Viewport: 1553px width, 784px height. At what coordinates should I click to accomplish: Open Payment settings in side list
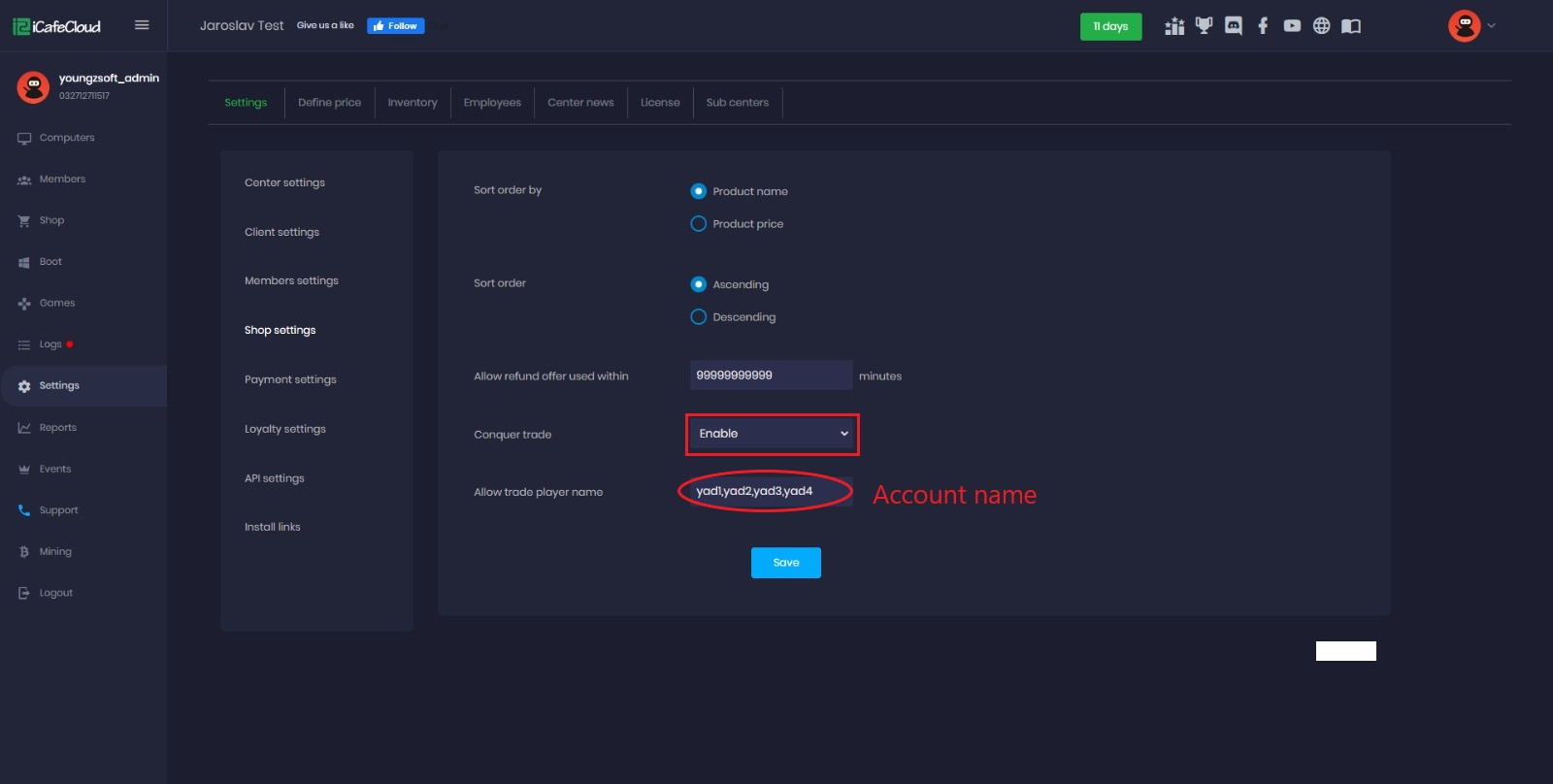pos(290,379)
